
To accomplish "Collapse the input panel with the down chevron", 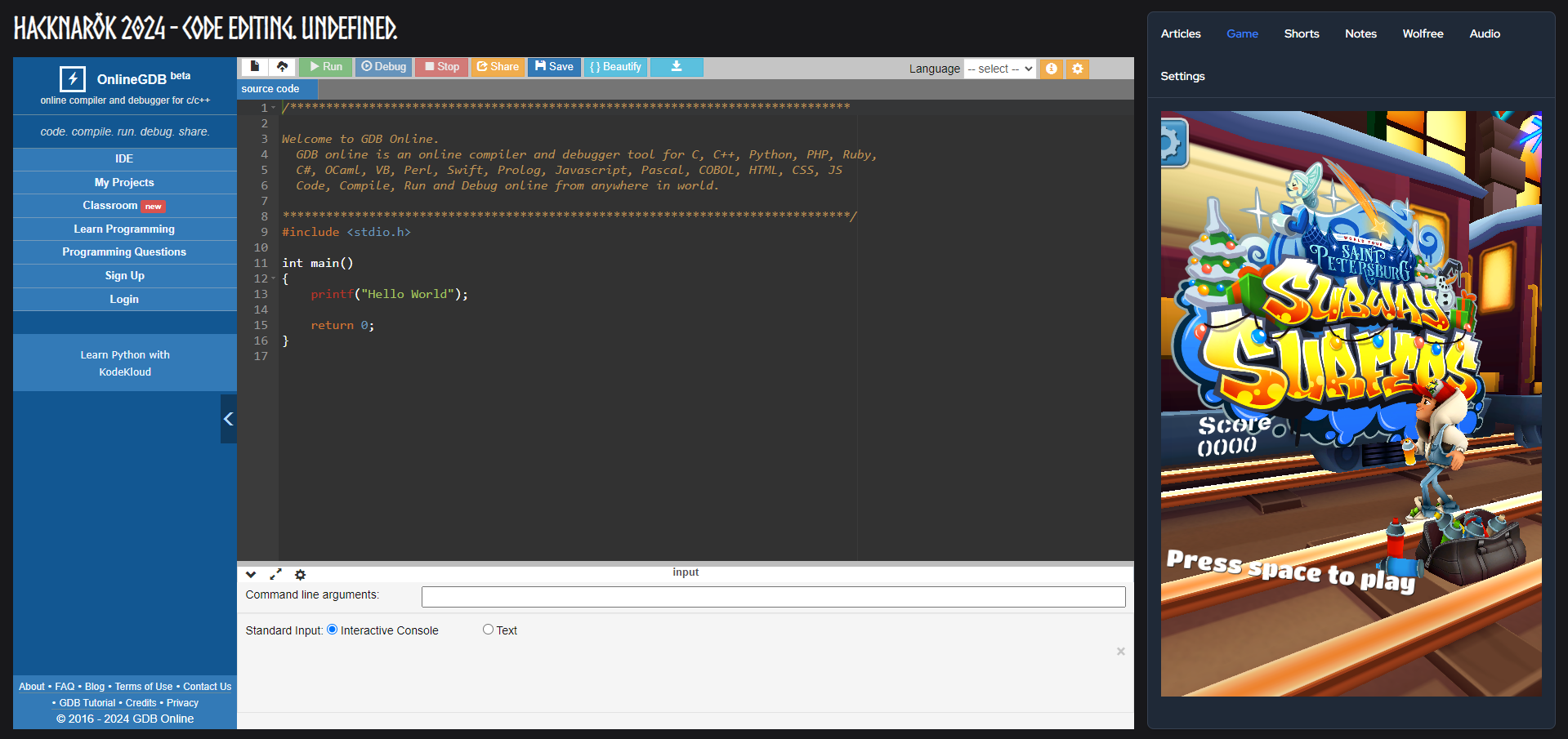I will (x=251, y=575).
